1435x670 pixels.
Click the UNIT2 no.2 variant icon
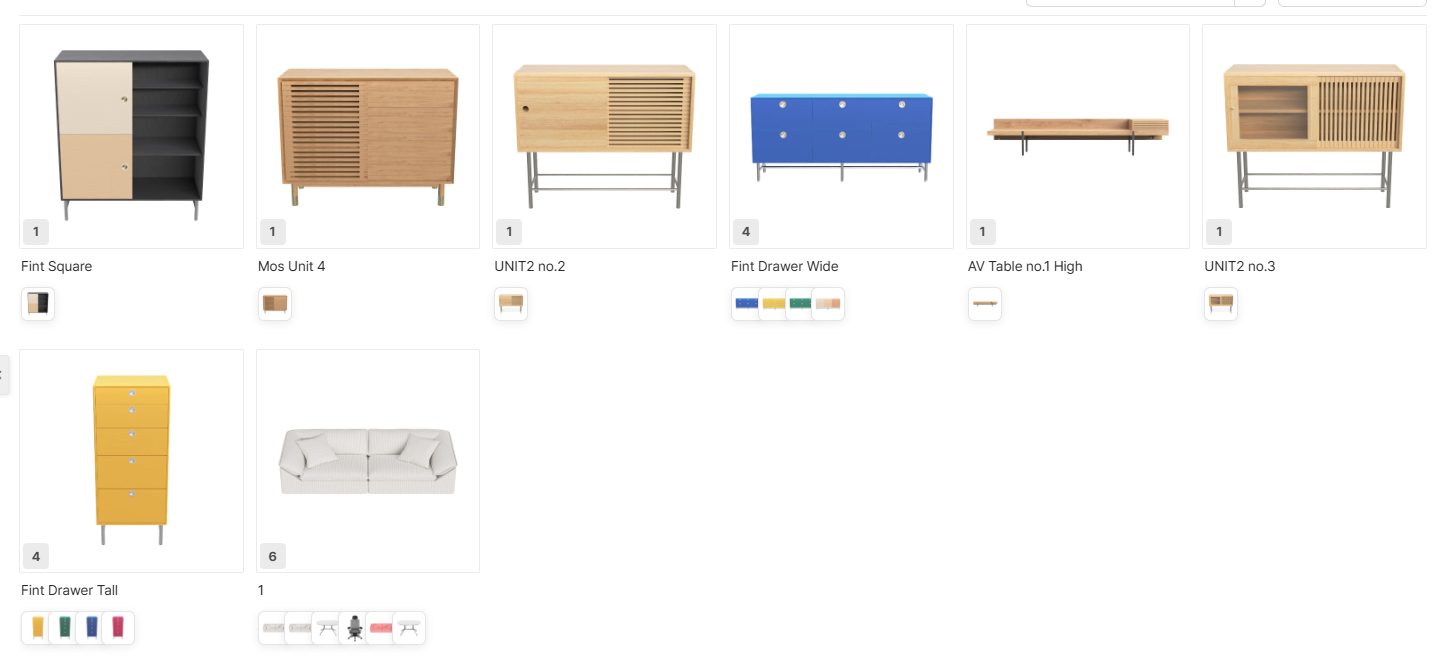(x=511, y=304)
